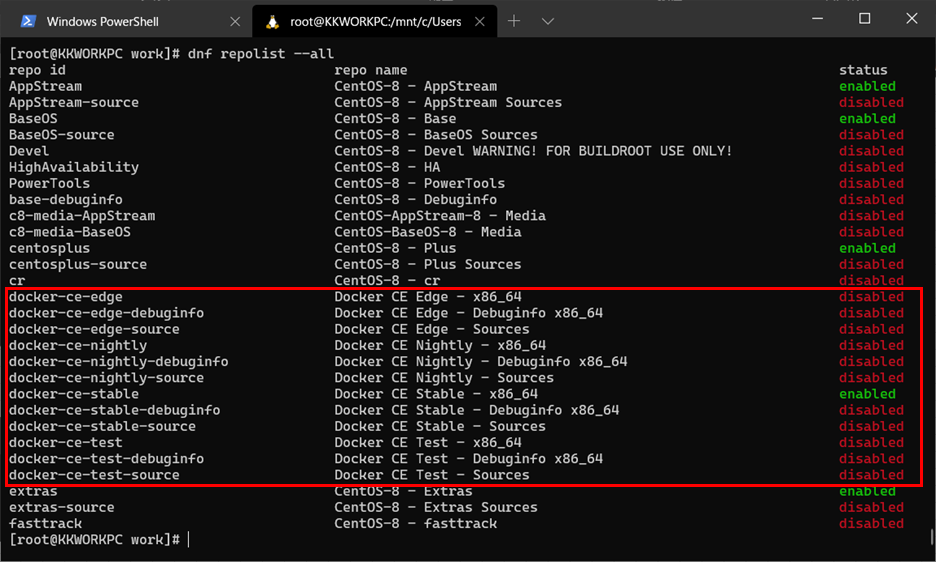Click the 'enabled' status of docker-ce-stable
The height and width of the screenshot is (562, 936).
tap(867, 394)
